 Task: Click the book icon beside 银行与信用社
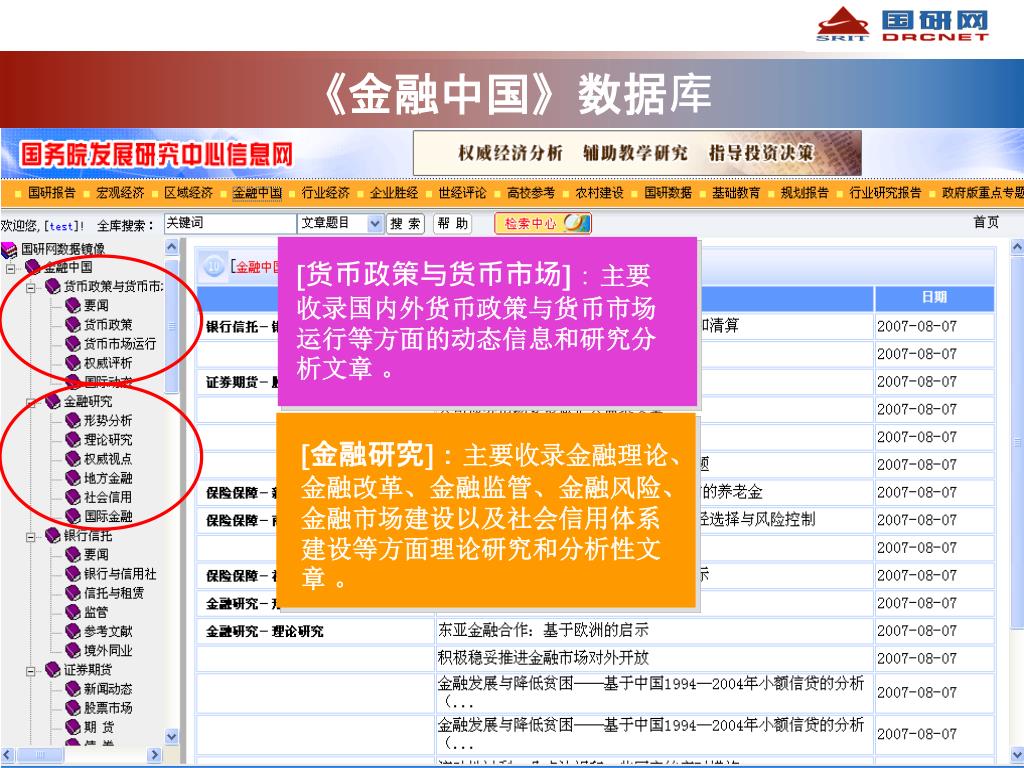[73, 573]
